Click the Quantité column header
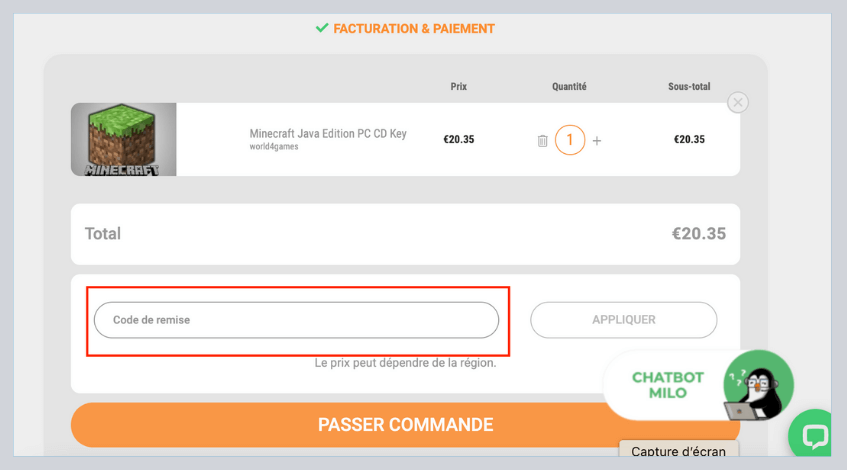 coord(569,87)
